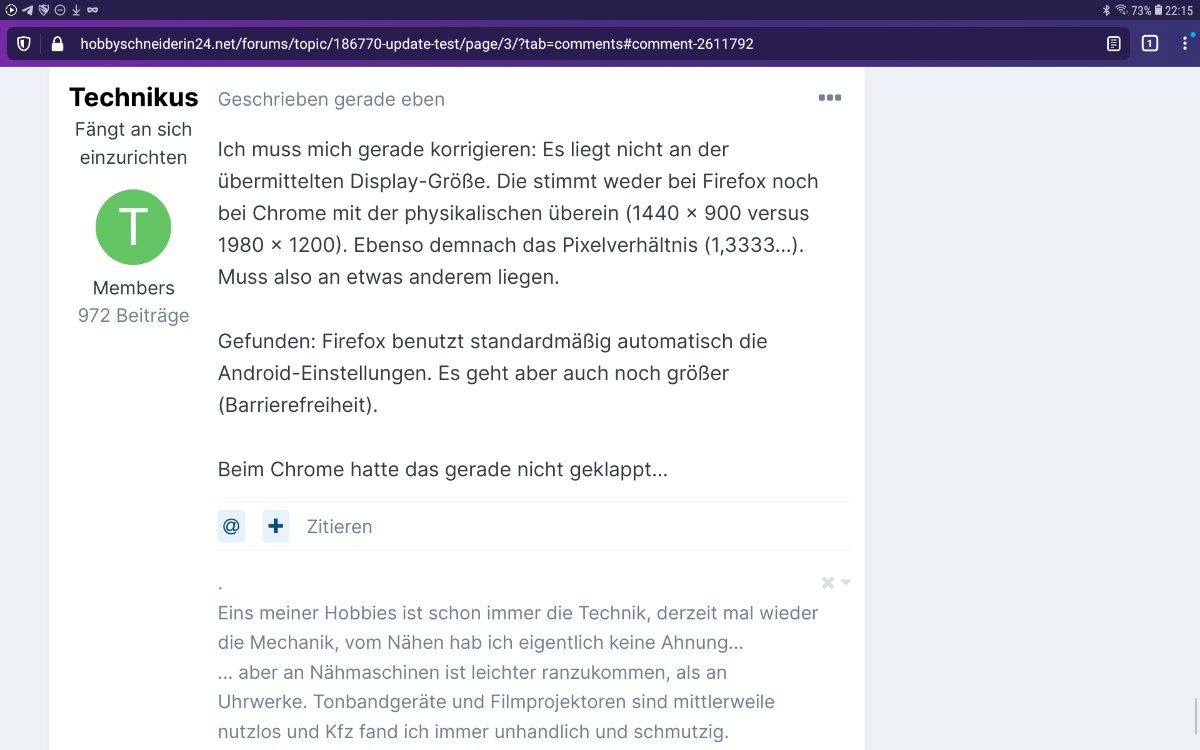Screen dimensions: 1200x750
Task: Click the line 'Muss also an etwas anderem liegen.'
Action: 388,277
